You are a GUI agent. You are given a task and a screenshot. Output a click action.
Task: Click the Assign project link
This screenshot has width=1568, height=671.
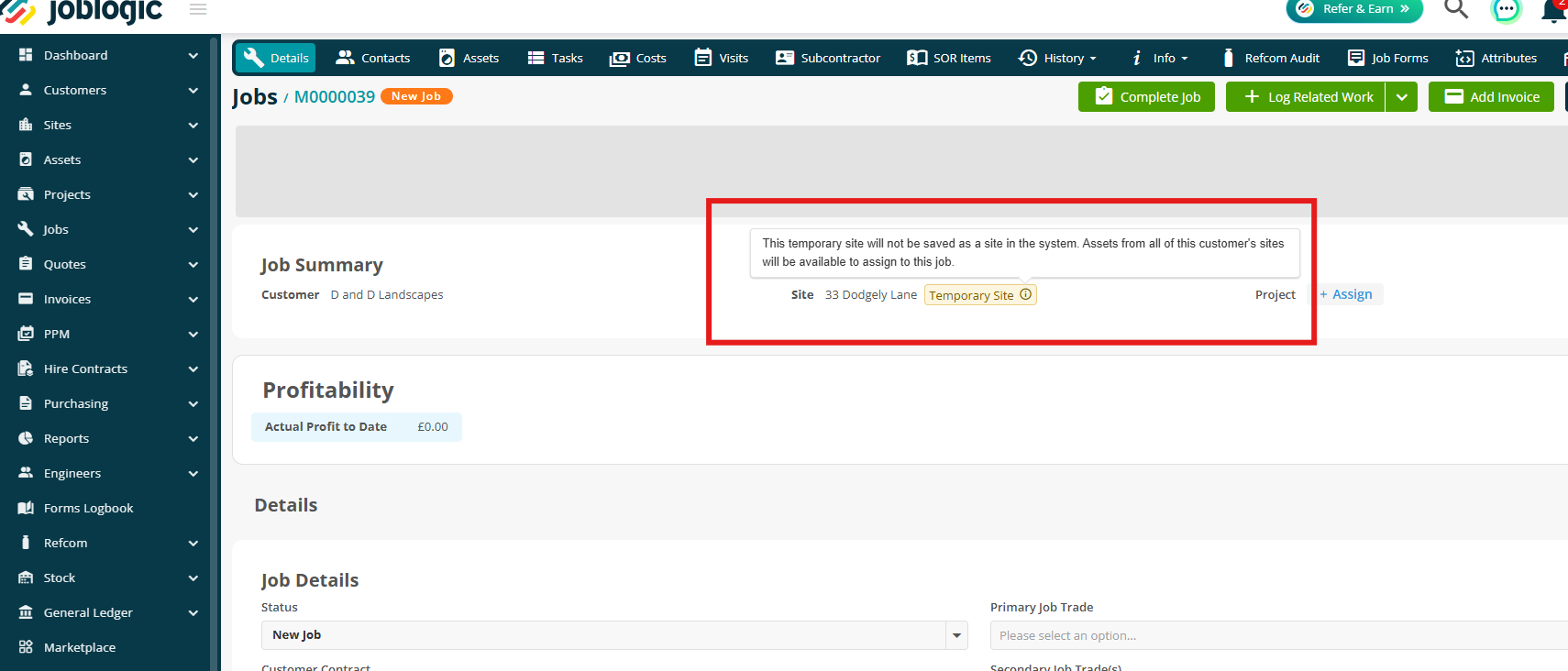(1346, 294)
